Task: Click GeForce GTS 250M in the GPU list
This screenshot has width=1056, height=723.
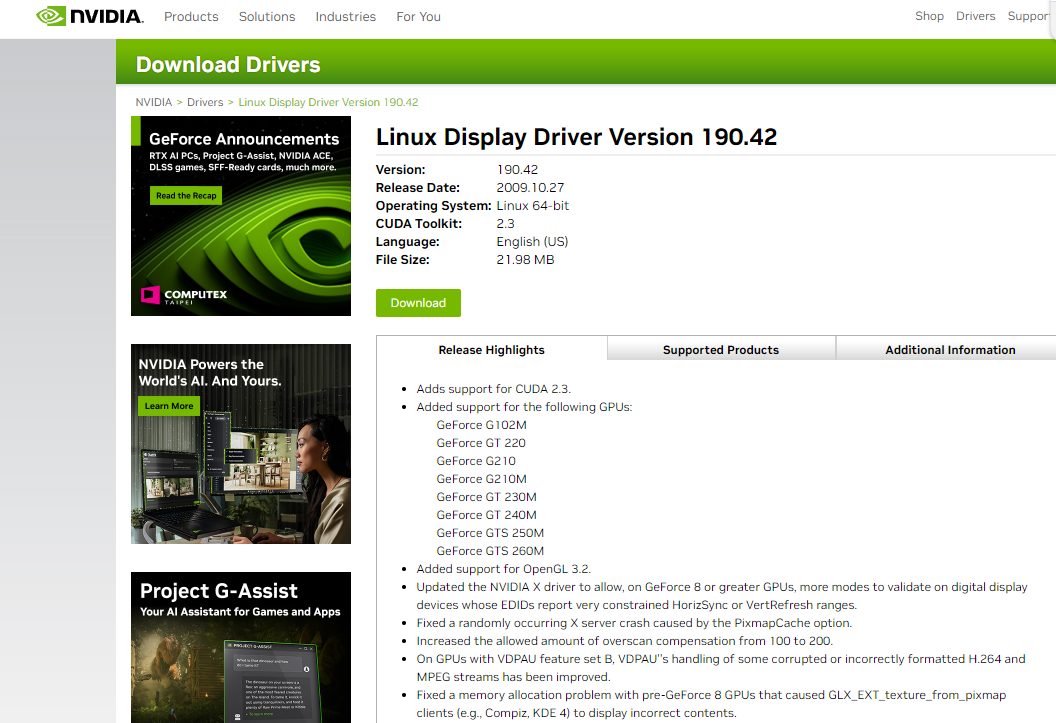Action: point(490,533)
